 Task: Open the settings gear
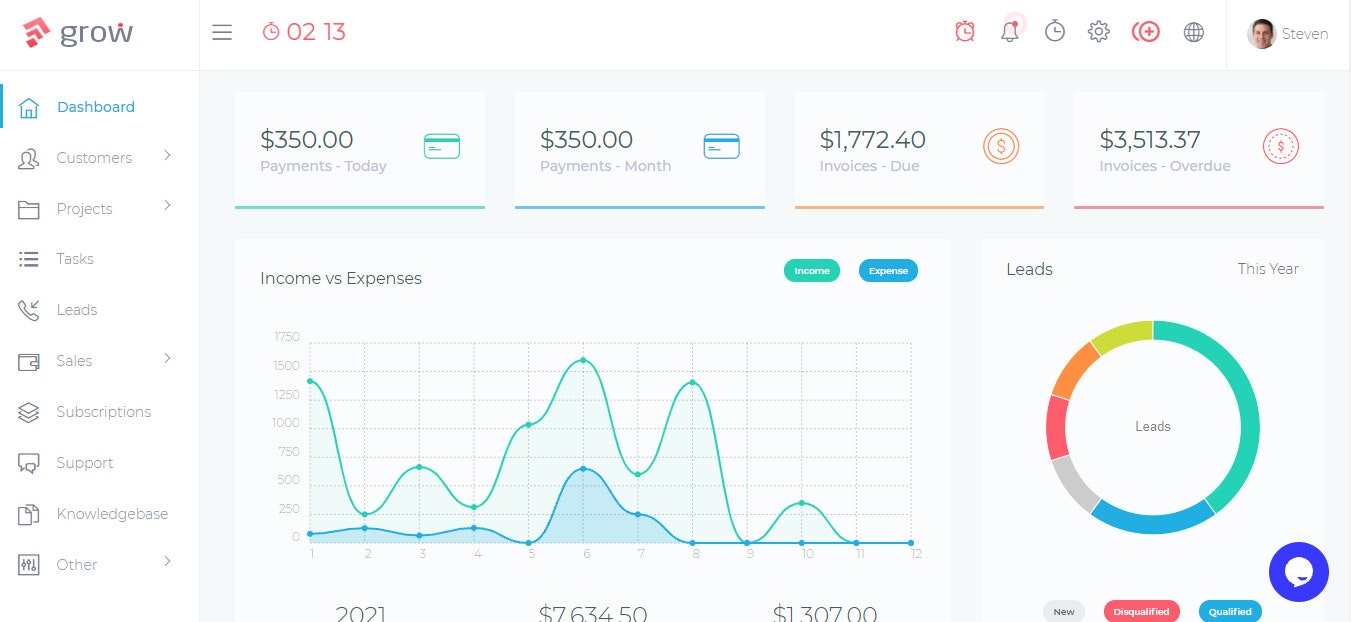click(x=1098, y=31)
